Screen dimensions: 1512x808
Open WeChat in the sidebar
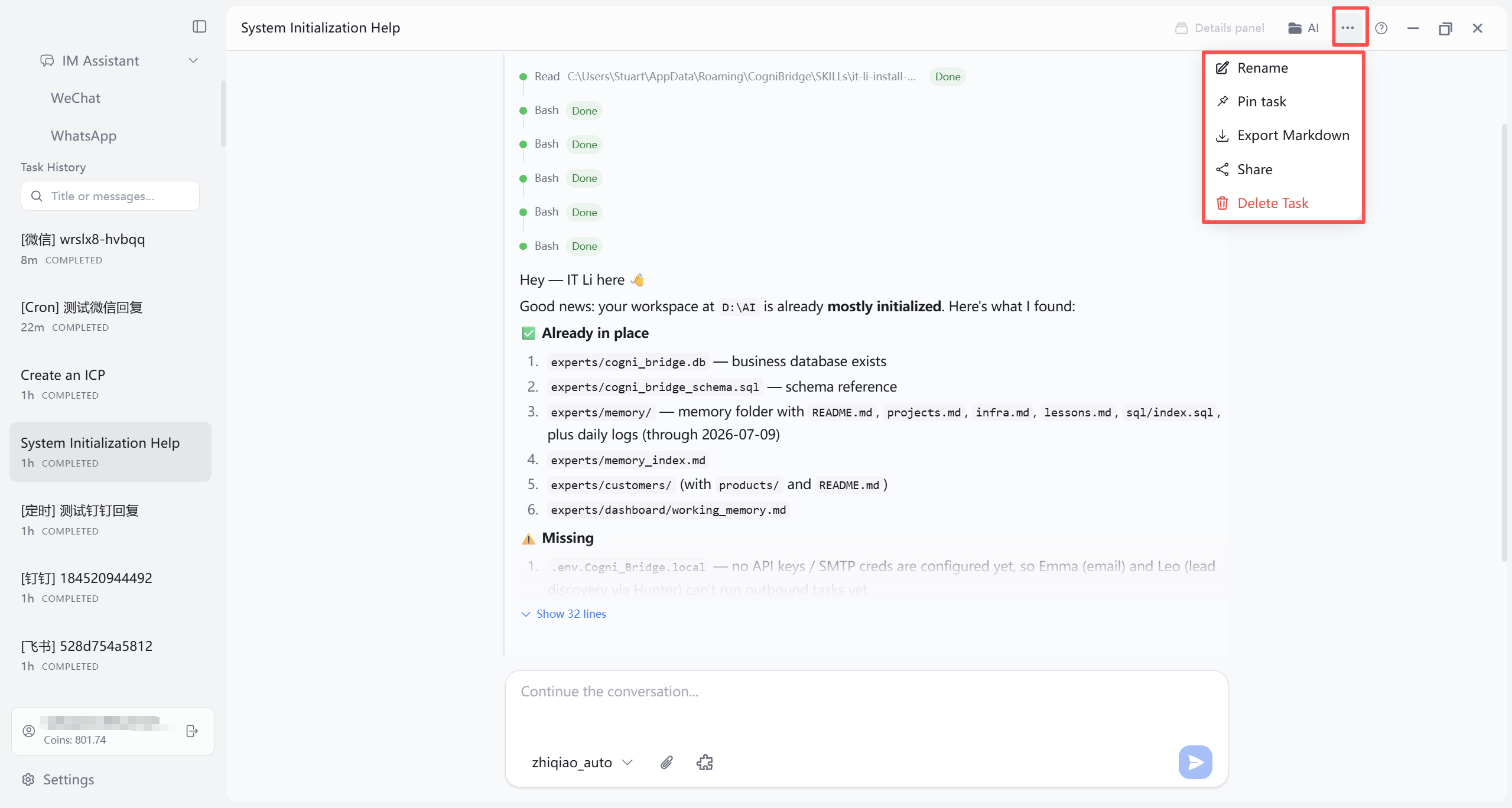[76, 98]
